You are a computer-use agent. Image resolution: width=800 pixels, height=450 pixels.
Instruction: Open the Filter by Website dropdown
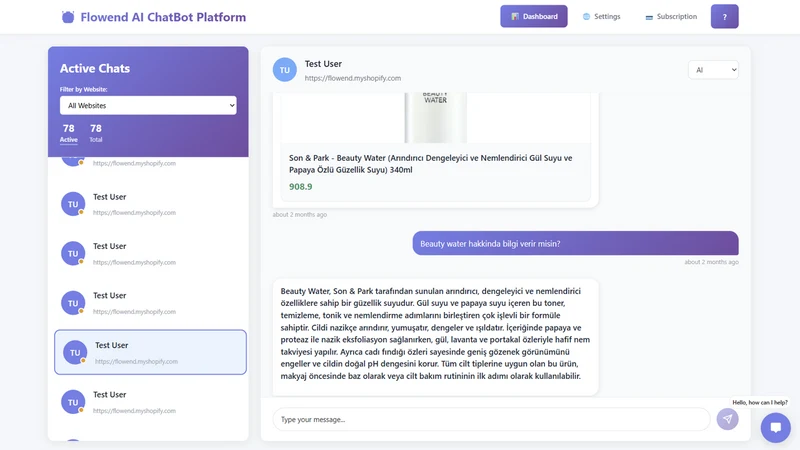point(148,105)
